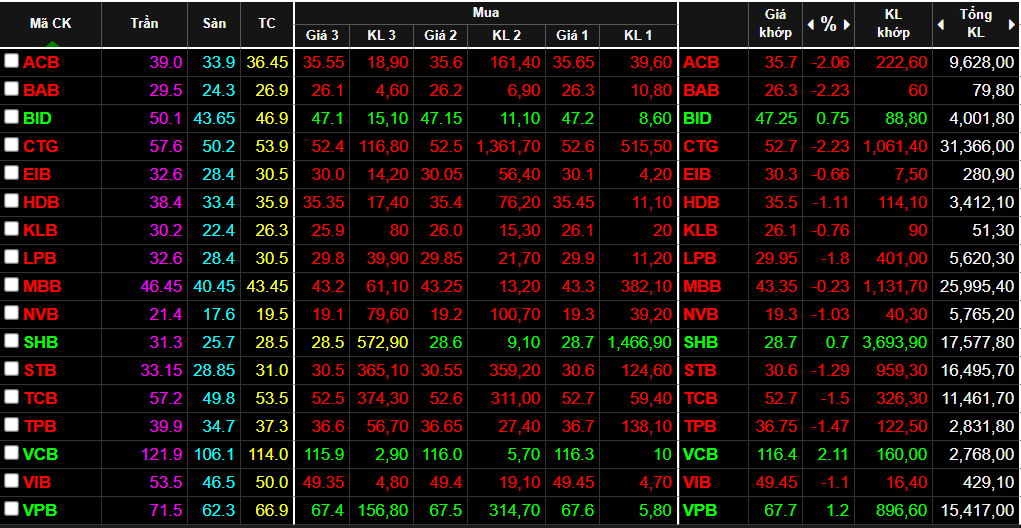Click the Mua section header
Screen dimensions: 1021x528
tap(485, 12)
